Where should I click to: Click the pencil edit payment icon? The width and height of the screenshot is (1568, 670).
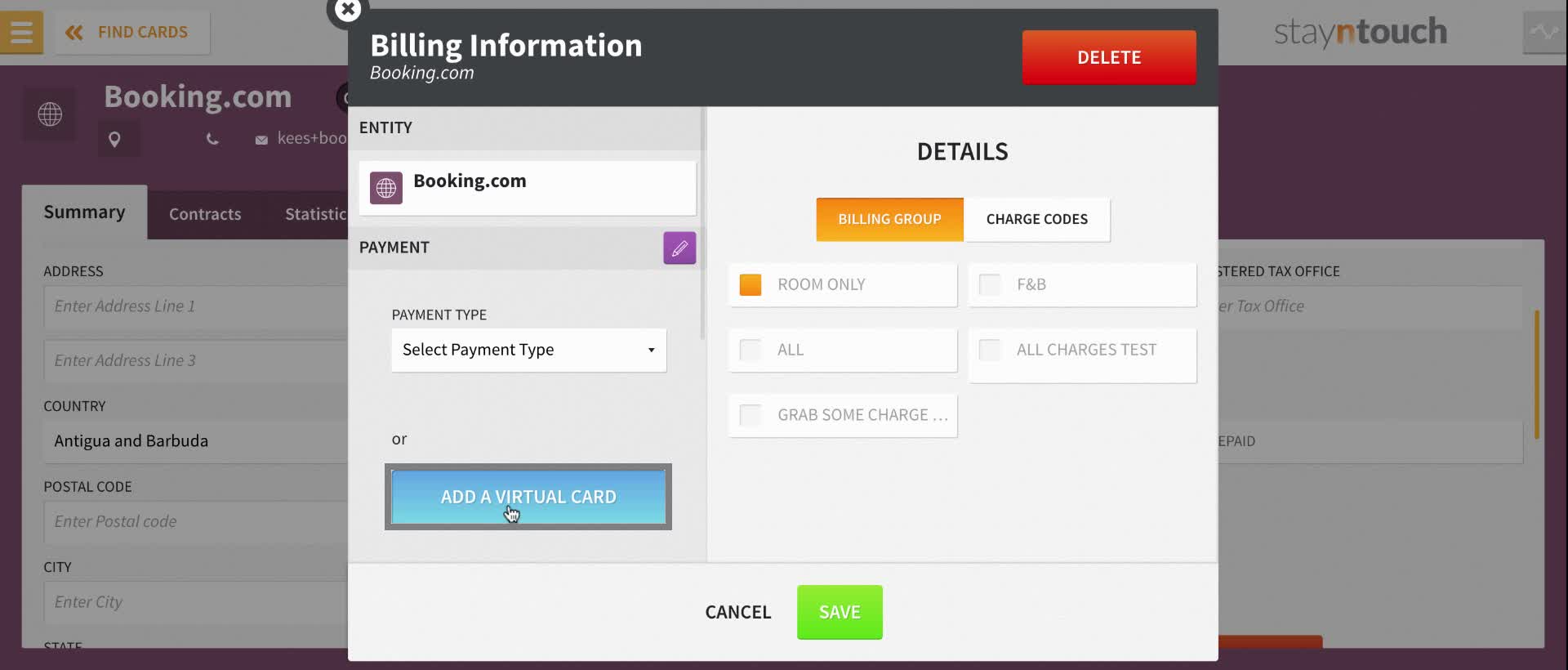[x=679, y=248]
